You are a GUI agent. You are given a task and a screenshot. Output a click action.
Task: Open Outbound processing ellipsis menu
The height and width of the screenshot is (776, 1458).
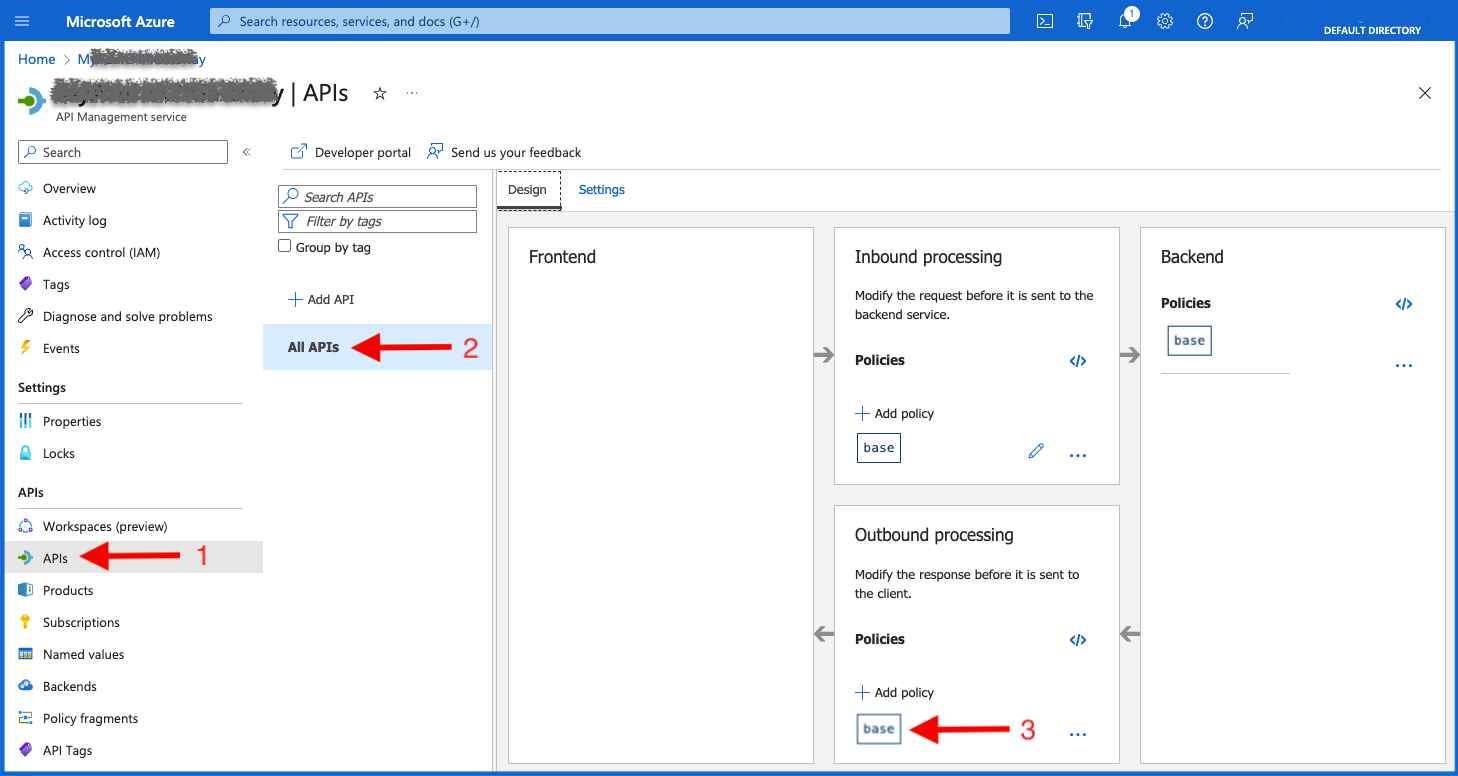click(x=1078, y=734)
